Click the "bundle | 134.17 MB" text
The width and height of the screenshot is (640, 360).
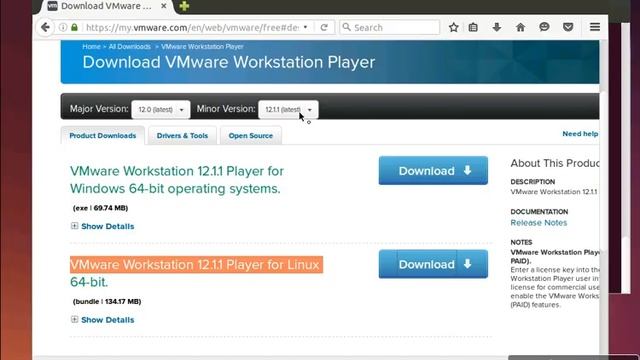click(x=107, y=301)
